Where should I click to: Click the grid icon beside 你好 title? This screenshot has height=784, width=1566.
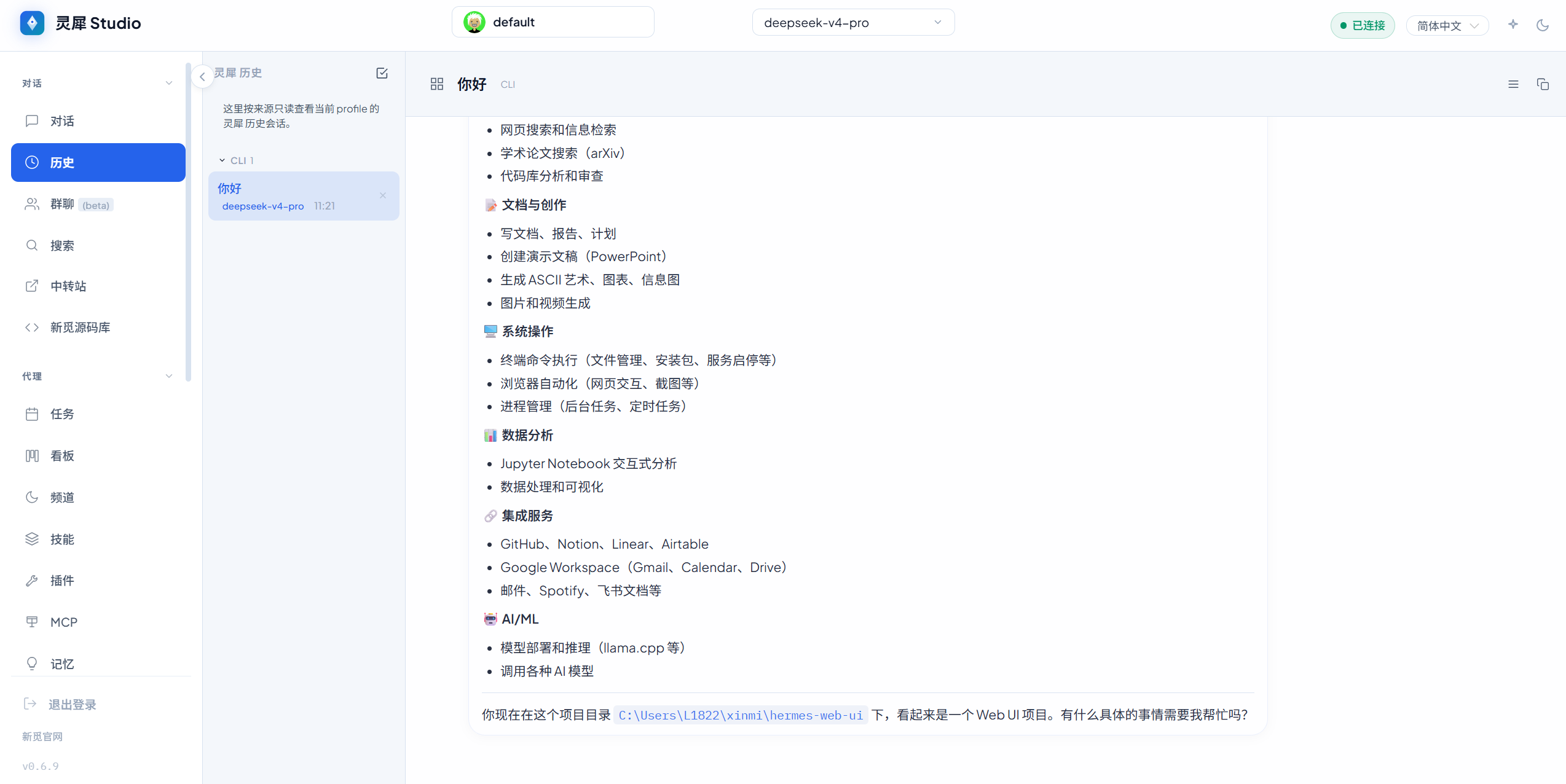tap(437, 84)
